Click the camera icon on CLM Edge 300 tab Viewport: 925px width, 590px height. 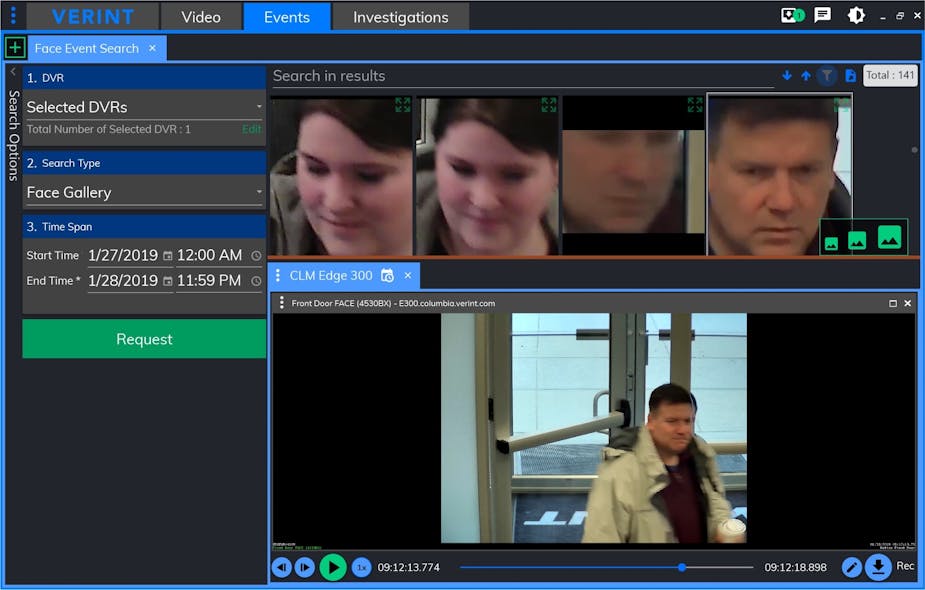pos(388,276)
